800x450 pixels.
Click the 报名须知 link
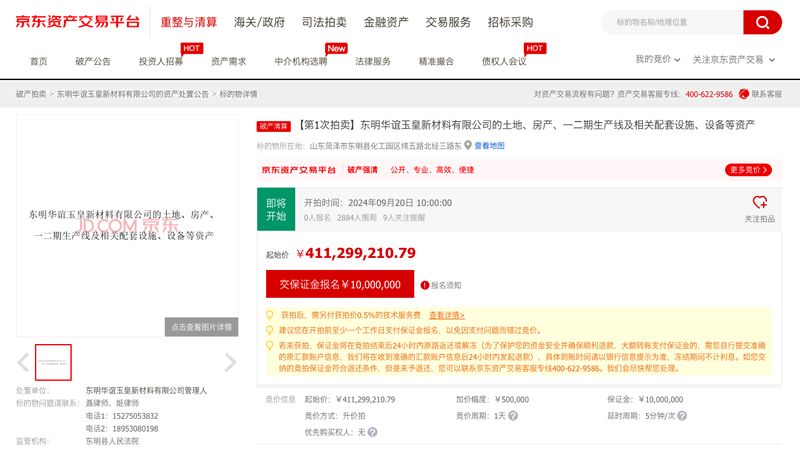coord(446,285)
